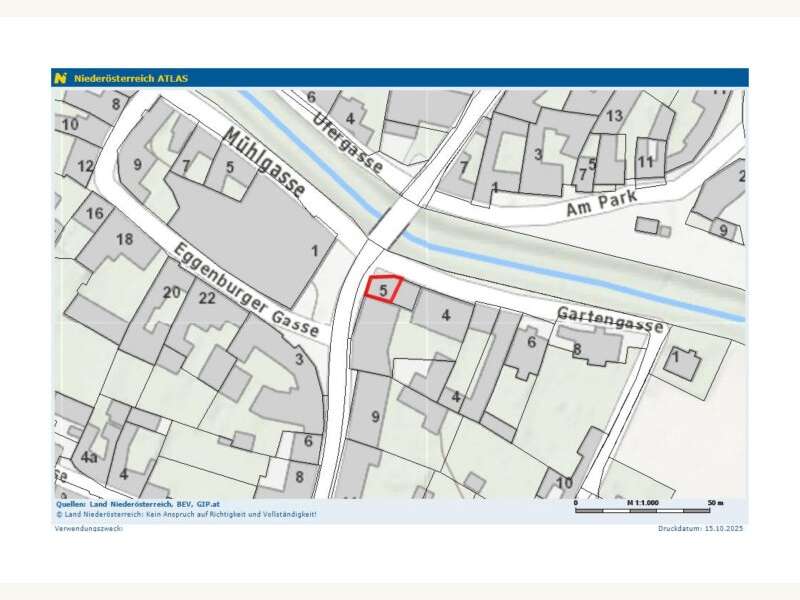This screenshot has width=800, height=600.
Task: Select building number 22
Action: click(207, 298)
